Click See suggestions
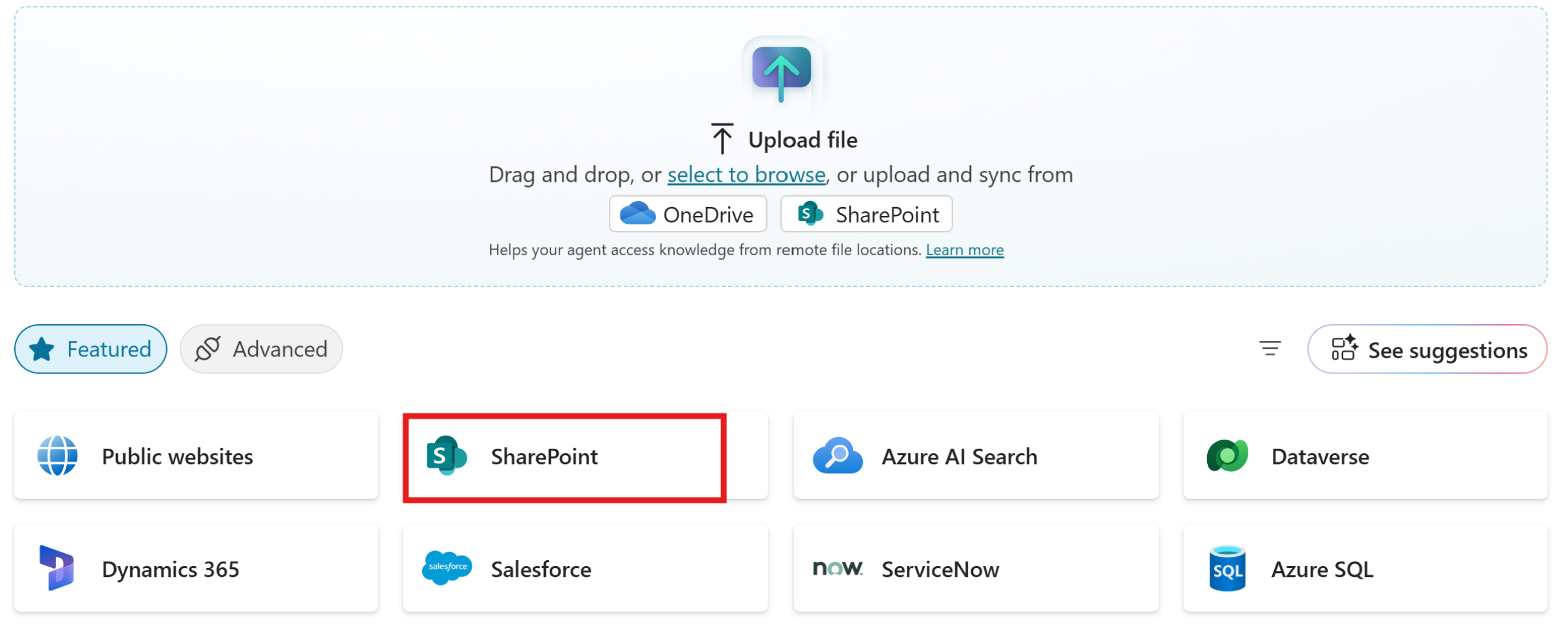Image resolution: width=1568 pixels, height=624 pixels. (1427, 349)
